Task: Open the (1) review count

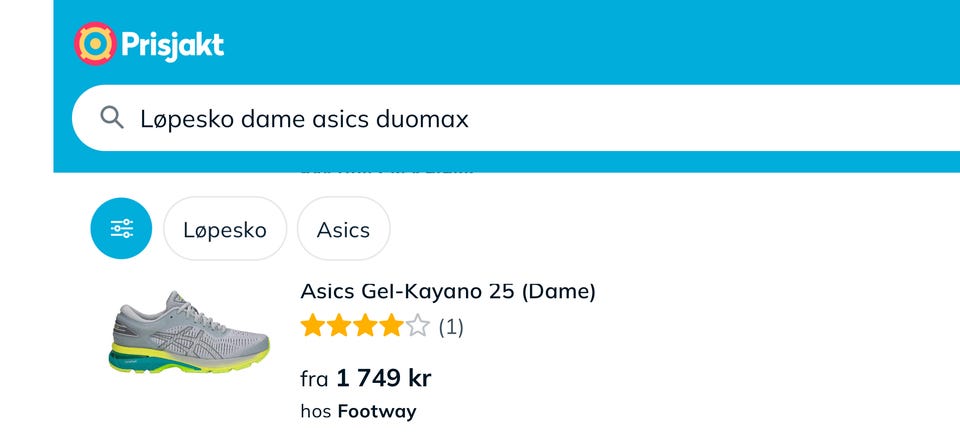Action: click(451, 326)
